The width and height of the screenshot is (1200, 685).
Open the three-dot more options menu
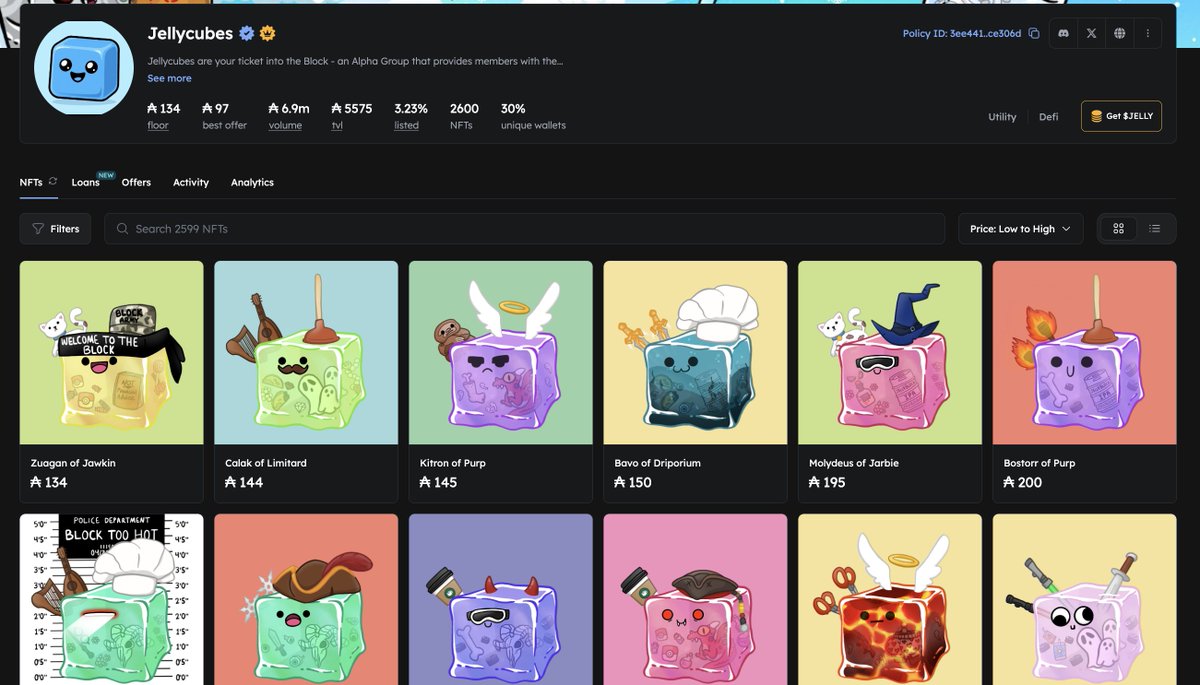(x=1147, y=33)
